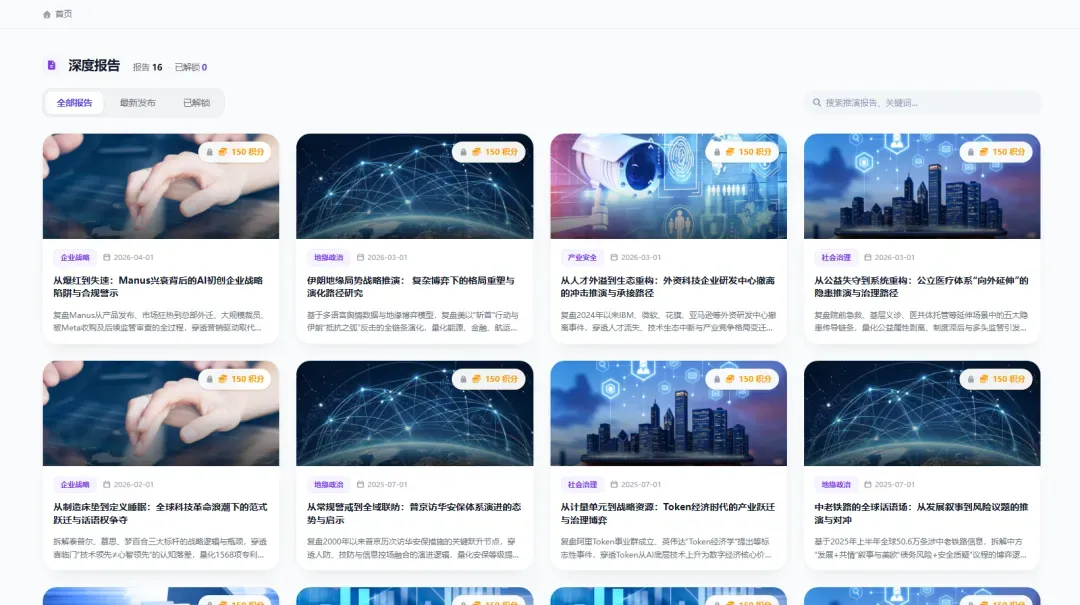This screenshot has width=1080, height=605.
Task: Open the city skyline thumbnail of 公立医疗体系 report
Action: (922, 186)
